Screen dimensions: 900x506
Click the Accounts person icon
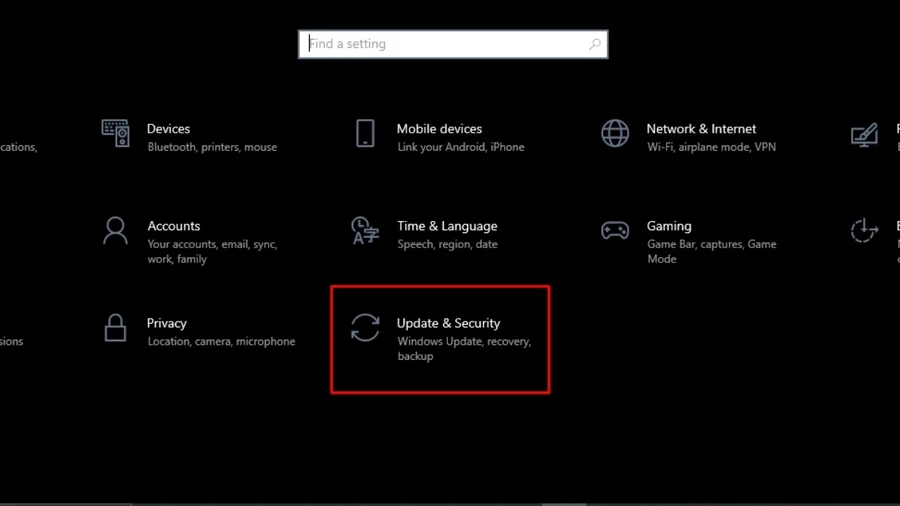tap(115, 231)
